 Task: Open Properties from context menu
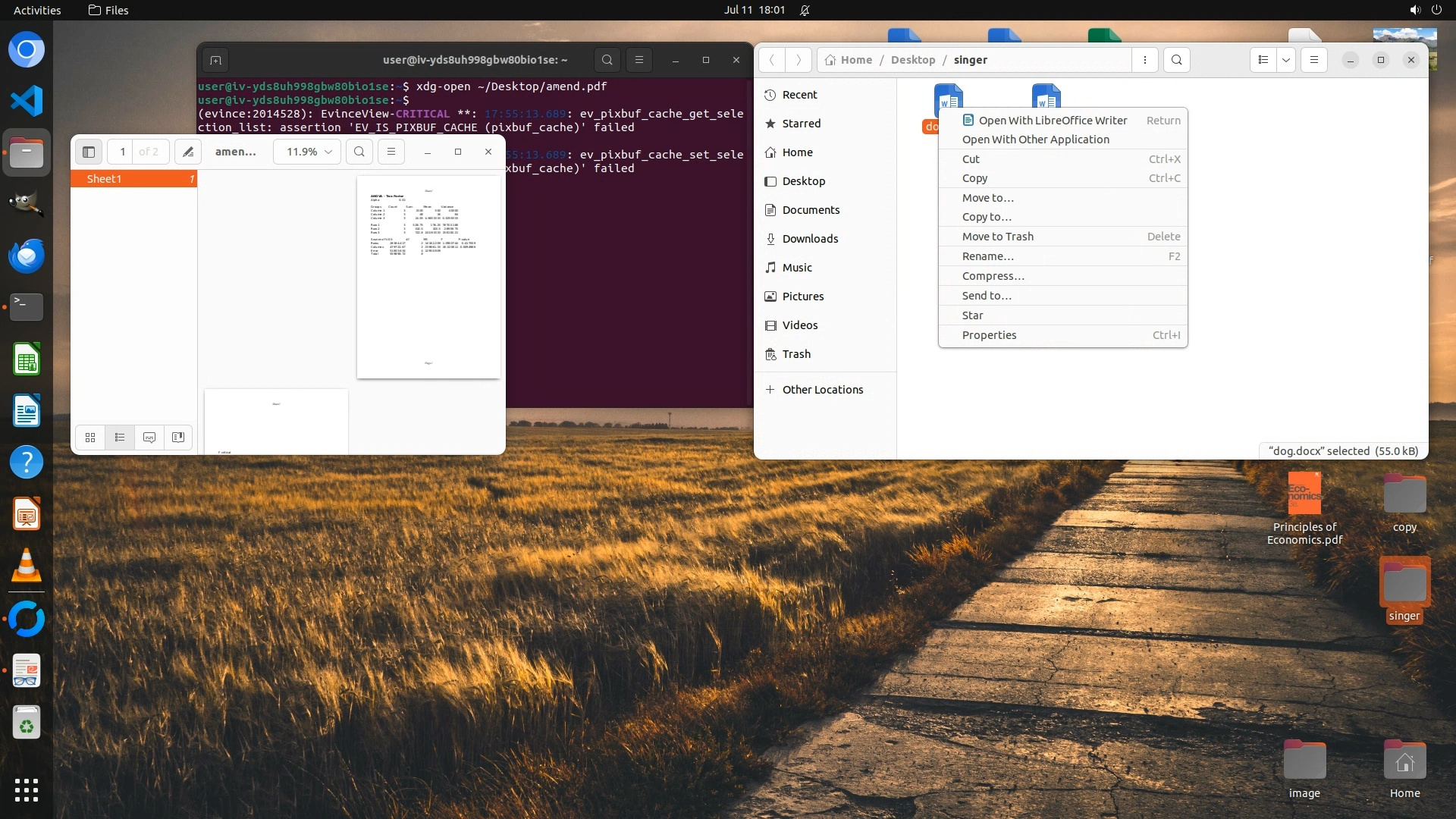click(989, 335)
